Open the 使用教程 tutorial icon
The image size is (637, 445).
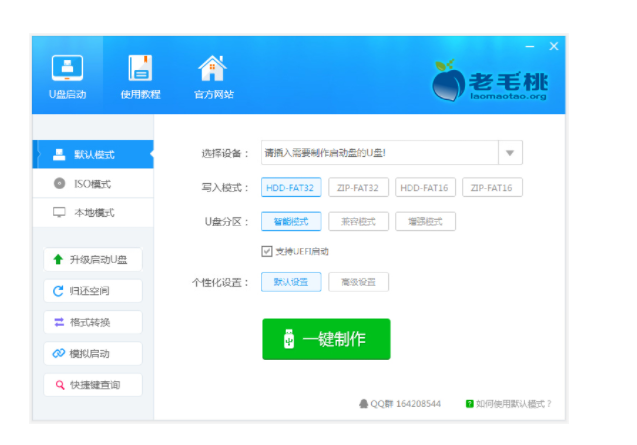pyautogui.click(x=140, y=68)
